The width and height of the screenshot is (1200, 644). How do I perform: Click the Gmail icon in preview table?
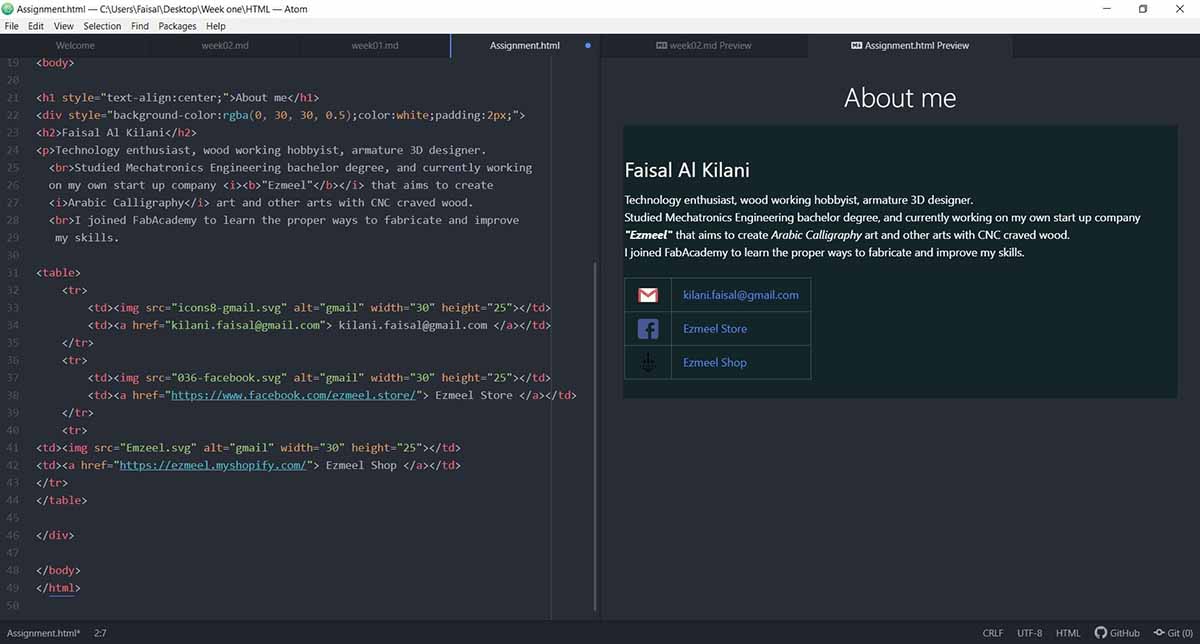point(647,295)
